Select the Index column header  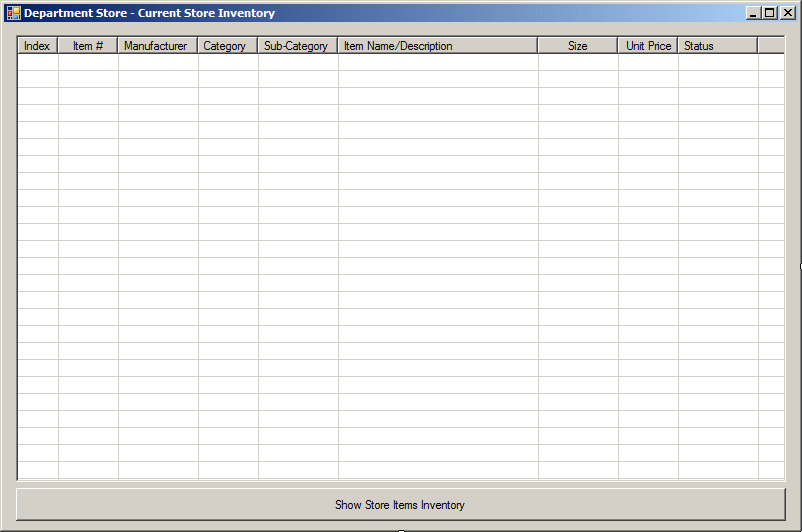click(x=37, y=46)
